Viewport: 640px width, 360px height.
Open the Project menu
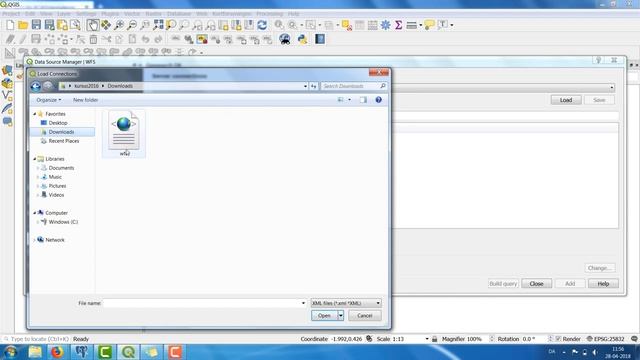tap(11, 14)
